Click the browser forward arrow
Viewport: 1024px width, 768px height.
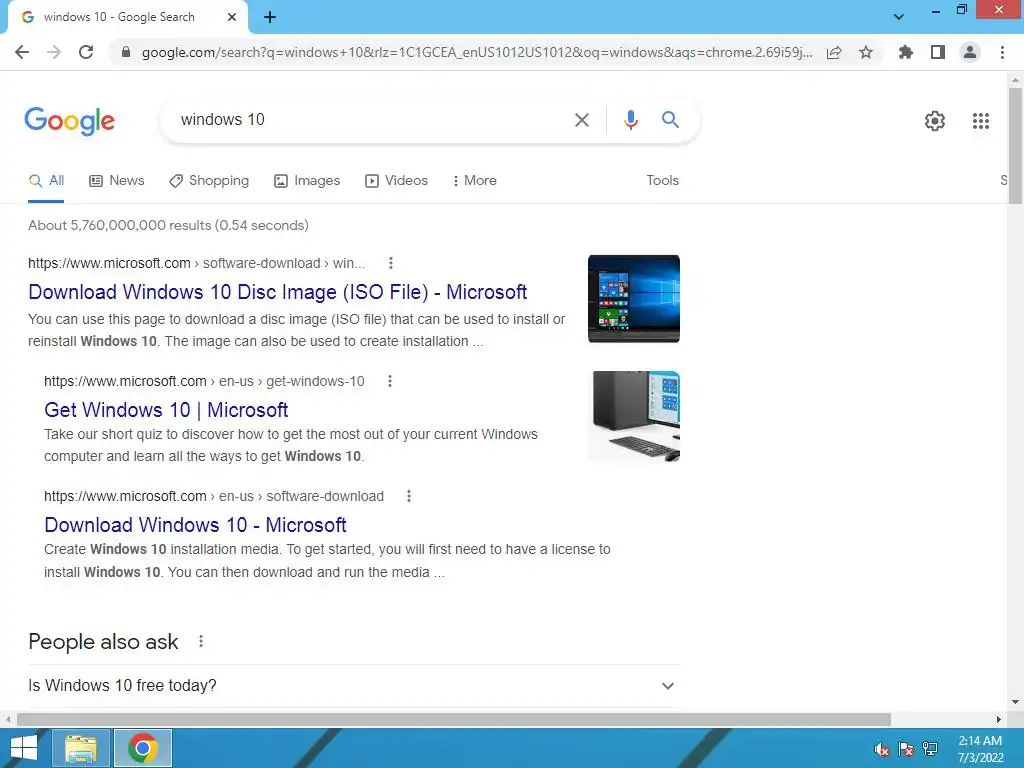[x=54, y=52]
